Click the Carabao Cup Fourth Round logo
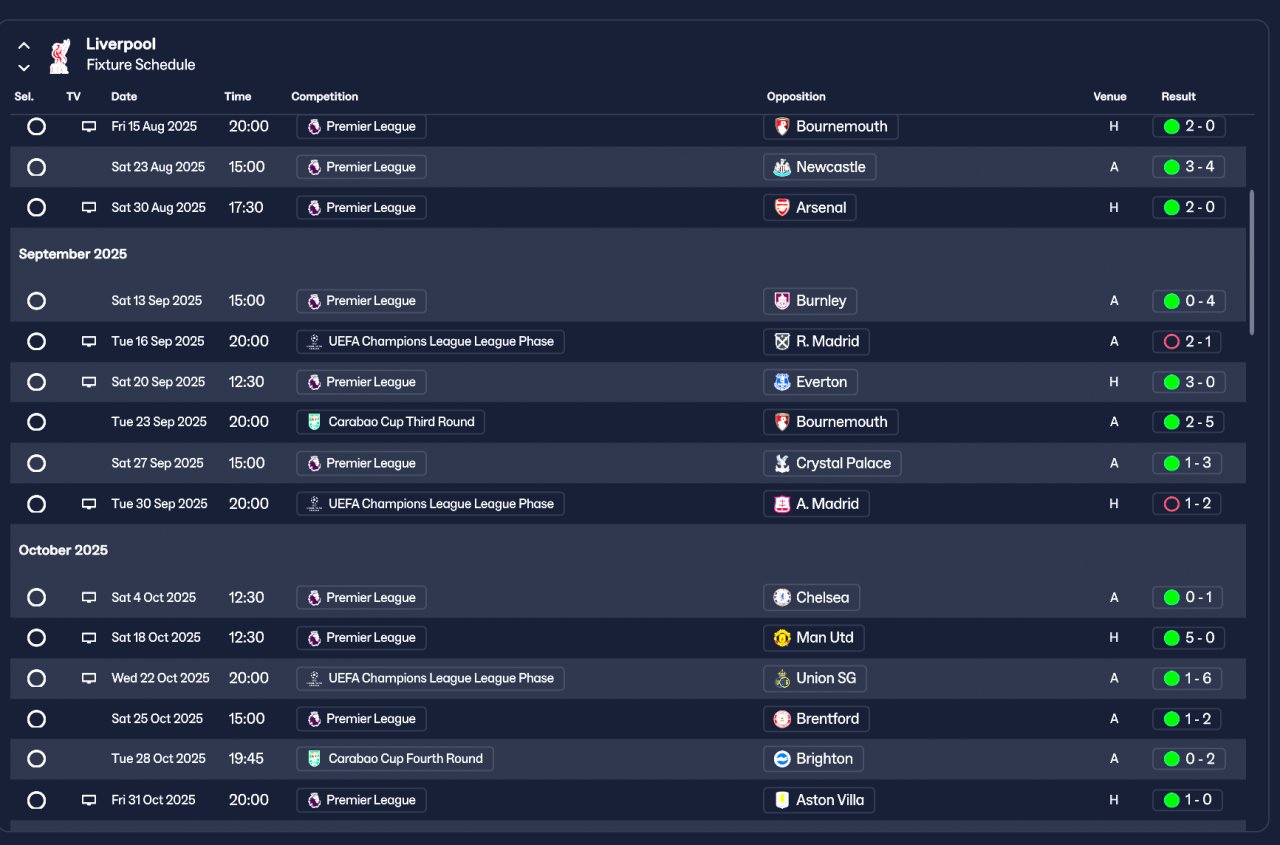Viewport: 1280px width, 845px height. tap(314, 759)
